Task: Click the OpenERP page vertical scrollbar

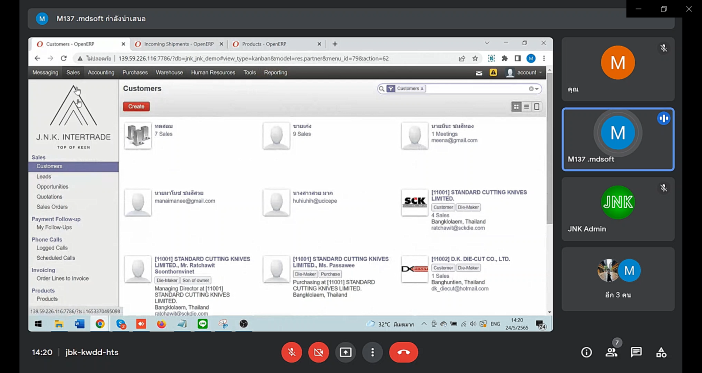Action: click(549, 149)
